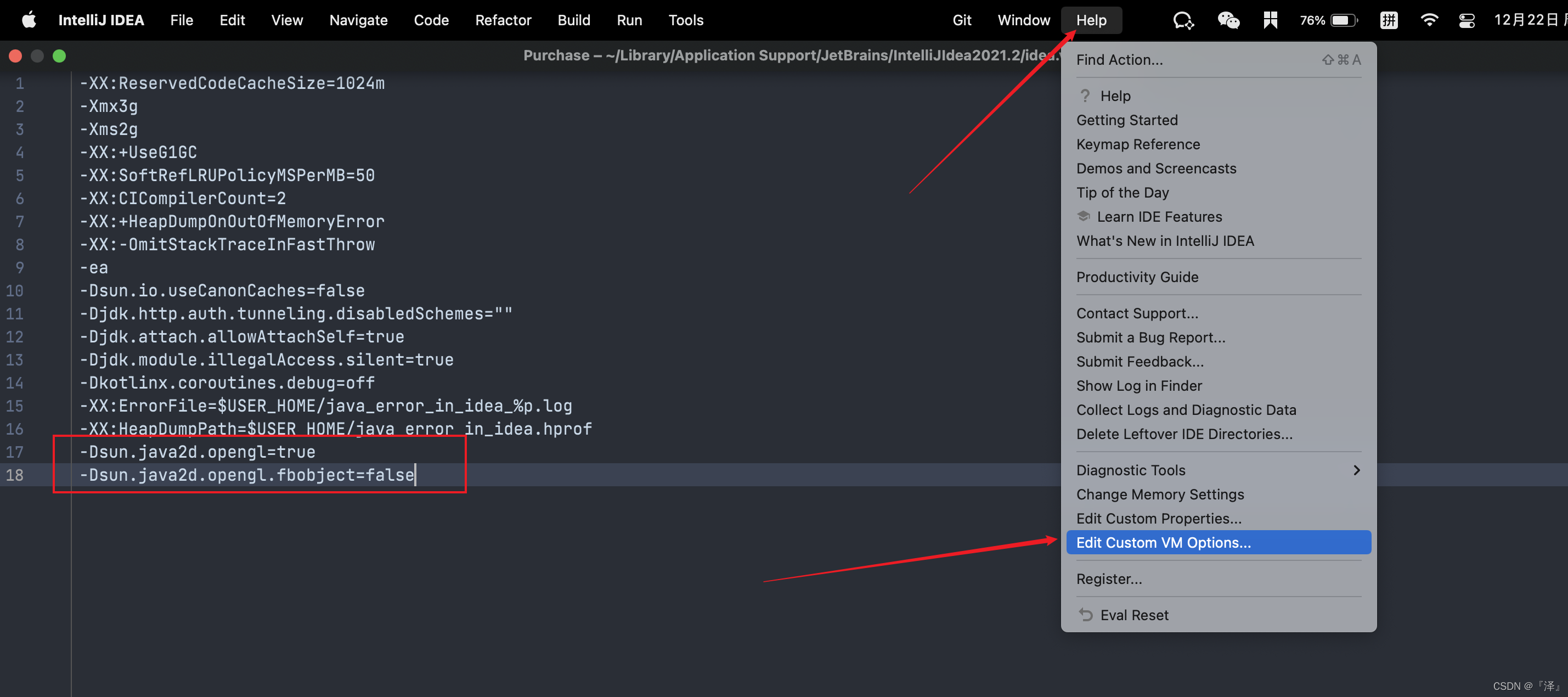Open the Productivity Guide
The width and height of the screenshot is (1568, 697).
pos(1218,277)
